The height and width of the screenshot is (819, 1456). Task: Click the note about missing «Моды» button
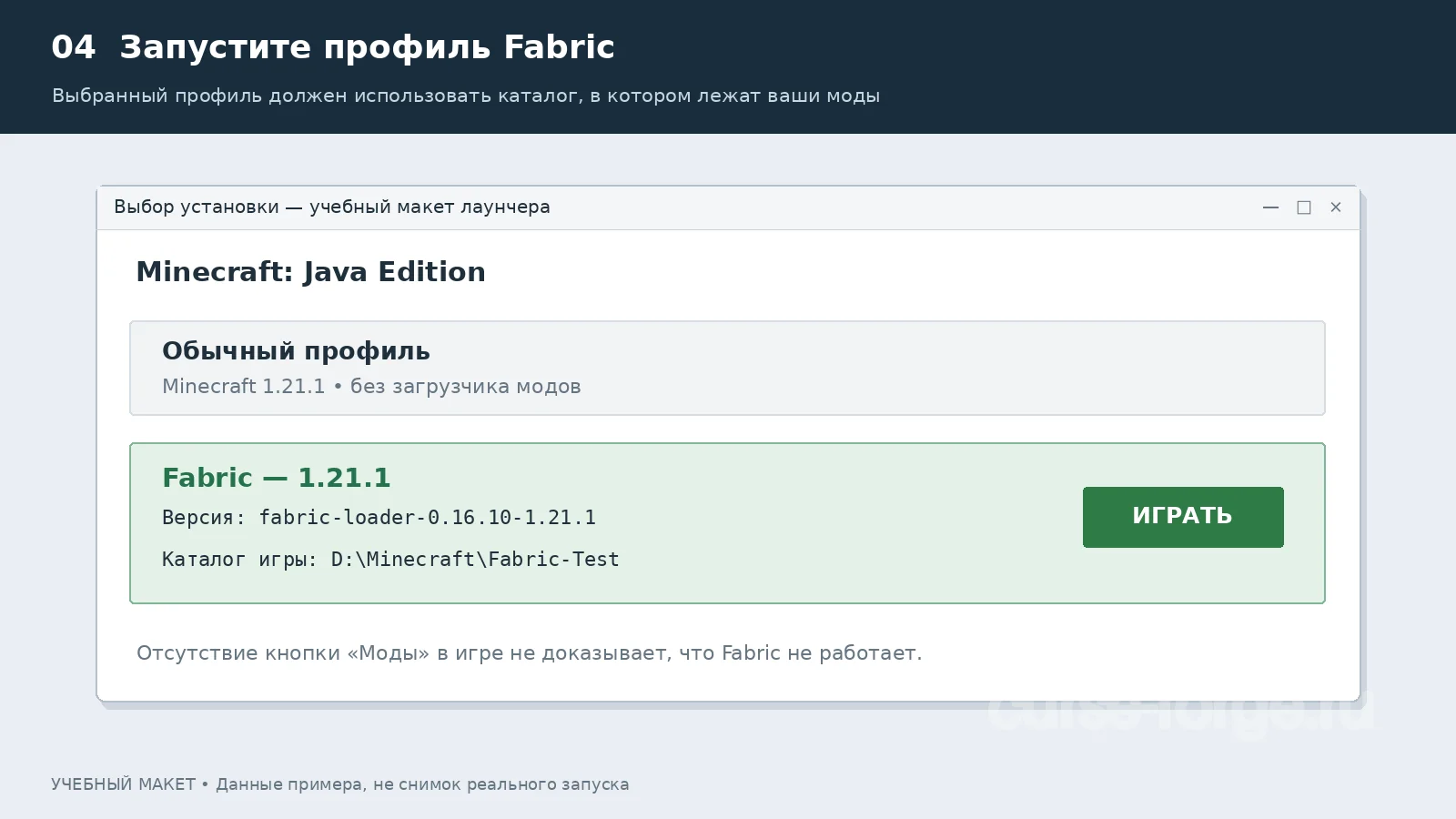coord(529,652)
